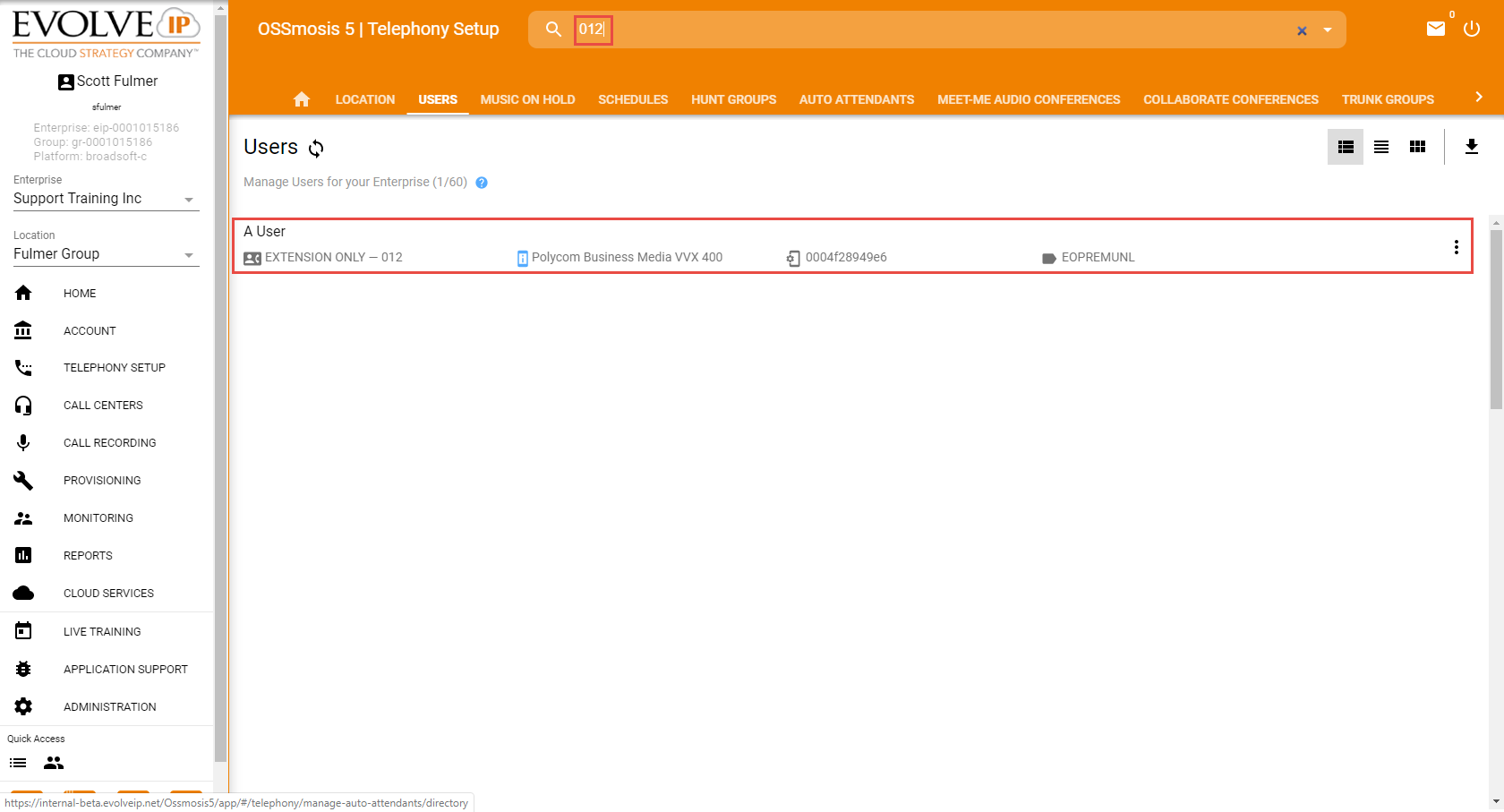The height and width of the screenshot is (812, 1504).
Task: Download the users list
Action: point(1471,147)
